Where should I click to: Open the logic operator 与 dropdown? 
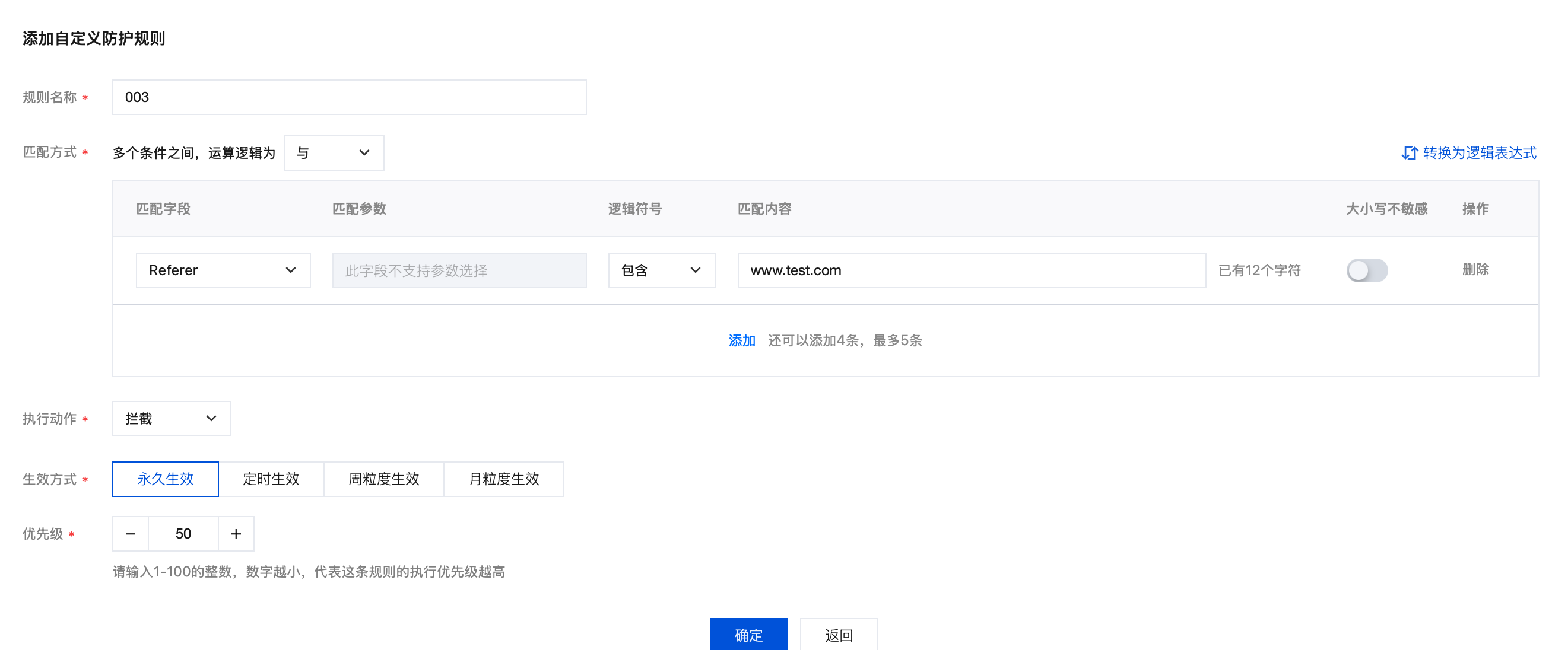(334, 152)
